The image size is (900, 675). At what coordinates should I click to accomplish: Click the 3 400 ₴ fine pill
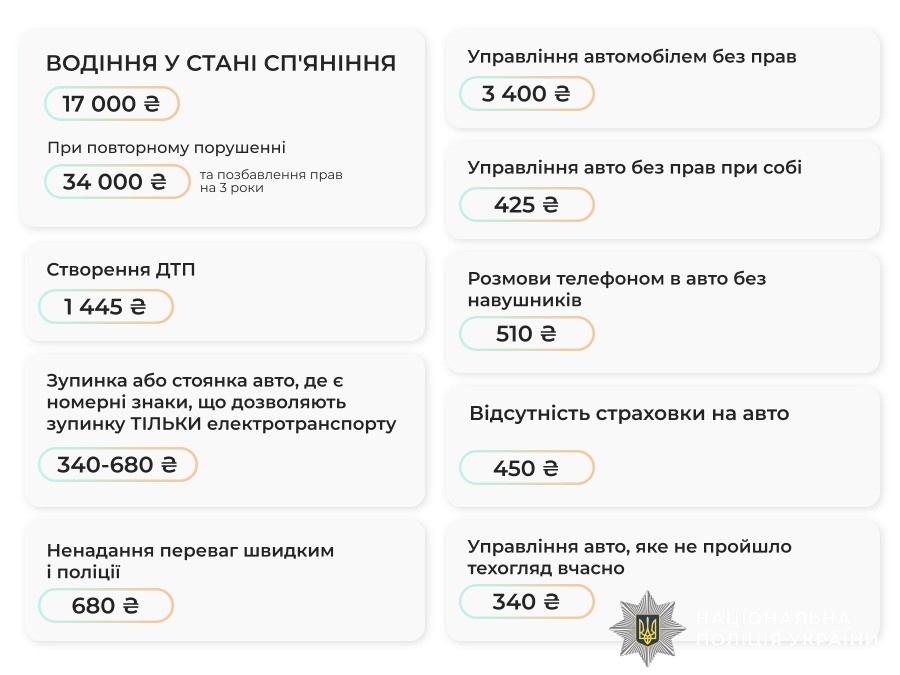click(x=527, y=94)
